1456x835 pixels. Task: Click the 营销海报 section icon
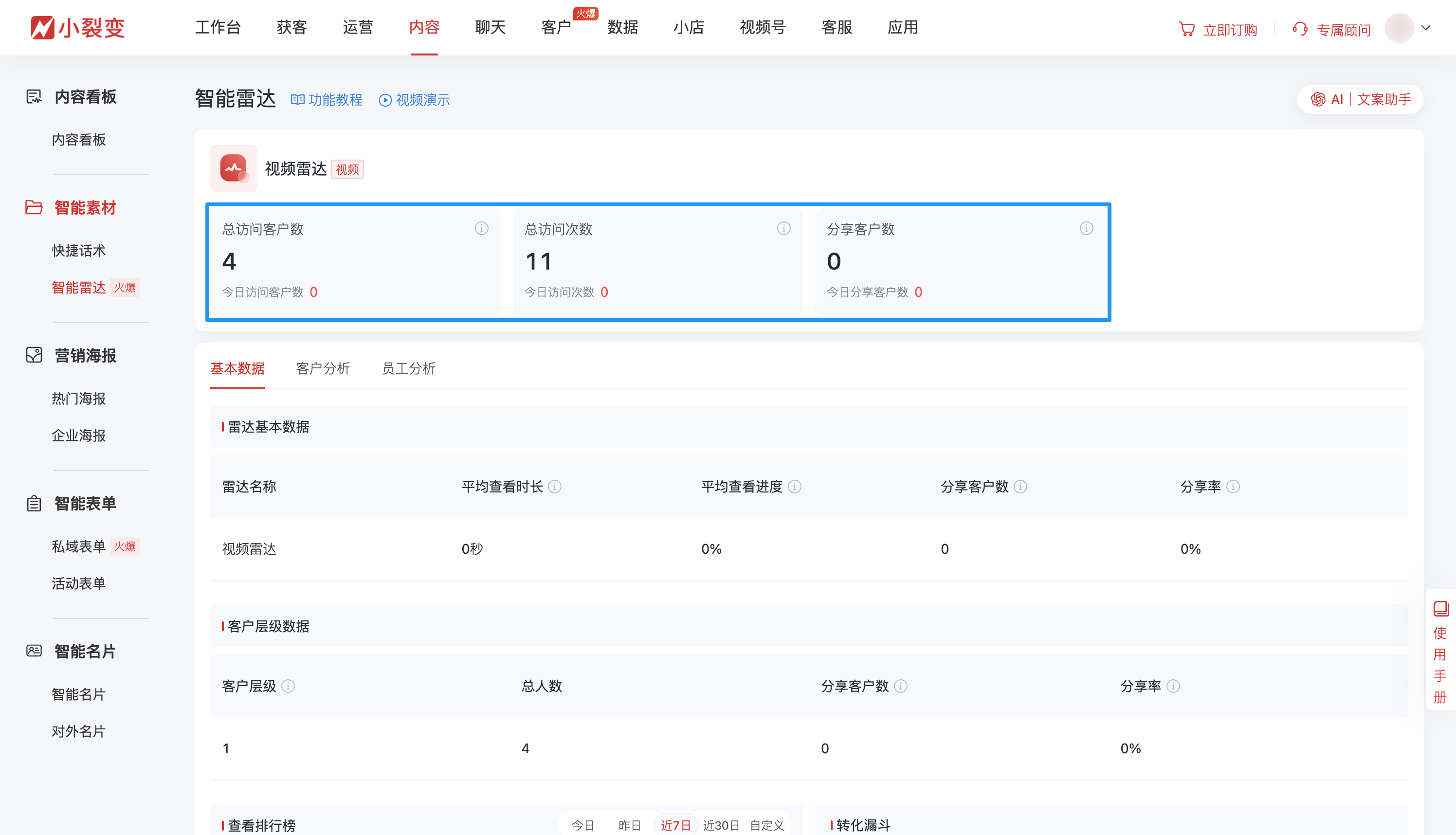(34, 355)
